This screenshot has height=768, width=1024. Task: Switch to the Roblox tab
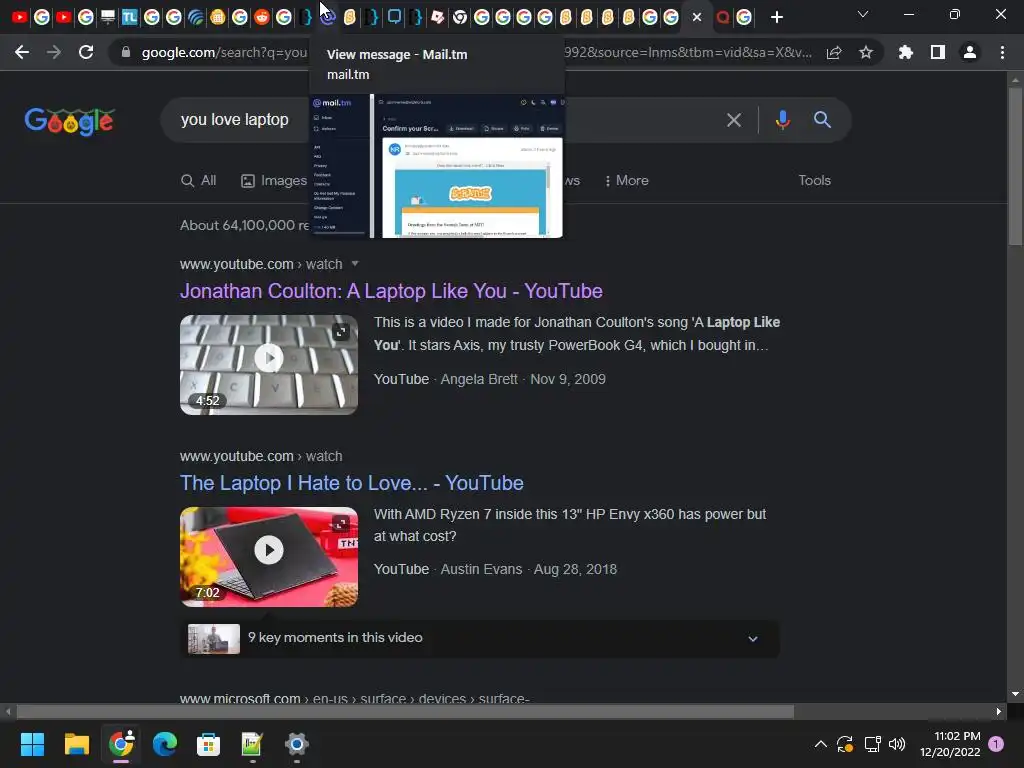438,18
